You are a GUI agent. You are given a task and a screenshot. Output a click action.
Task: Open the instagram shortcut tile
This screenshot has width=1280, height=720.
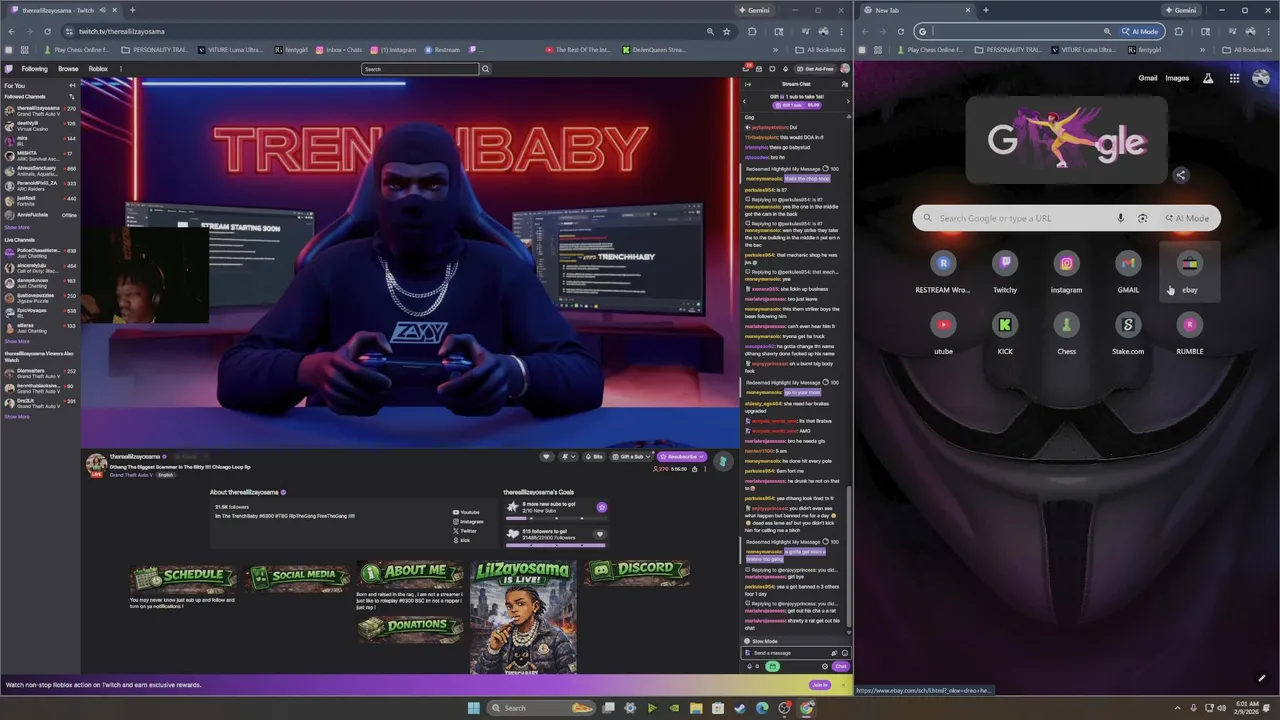pos(1066,271)
